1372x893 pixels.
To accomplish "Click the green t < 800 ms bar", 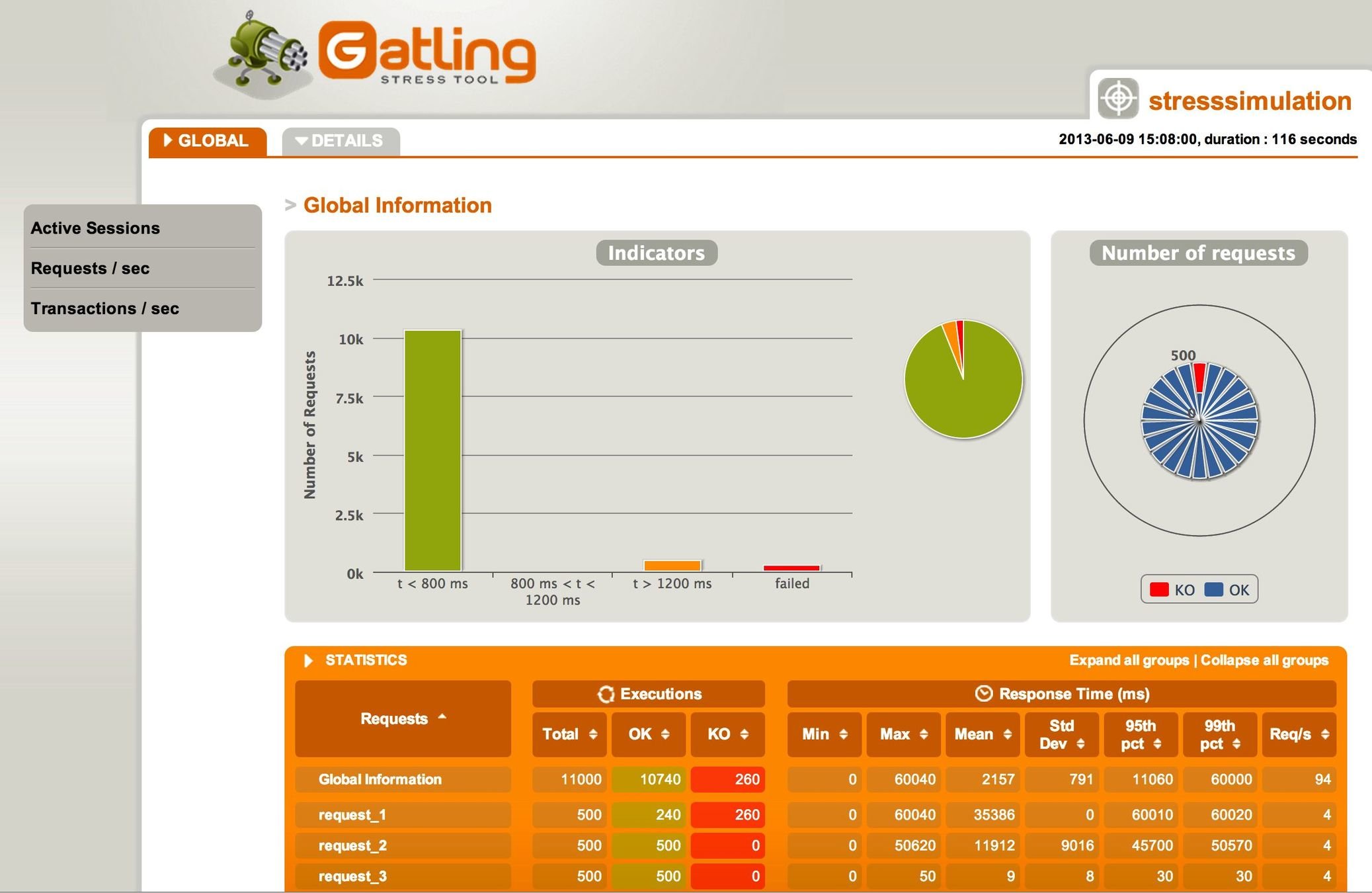I will [432, 450].
